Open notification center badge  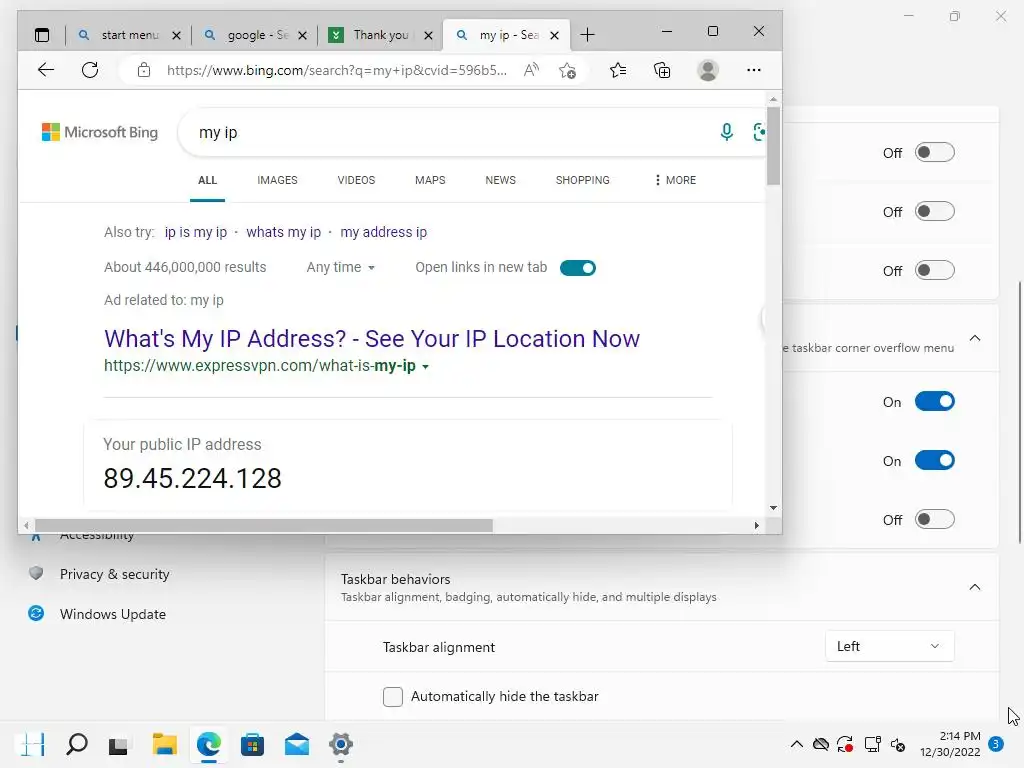click(996, 743)
